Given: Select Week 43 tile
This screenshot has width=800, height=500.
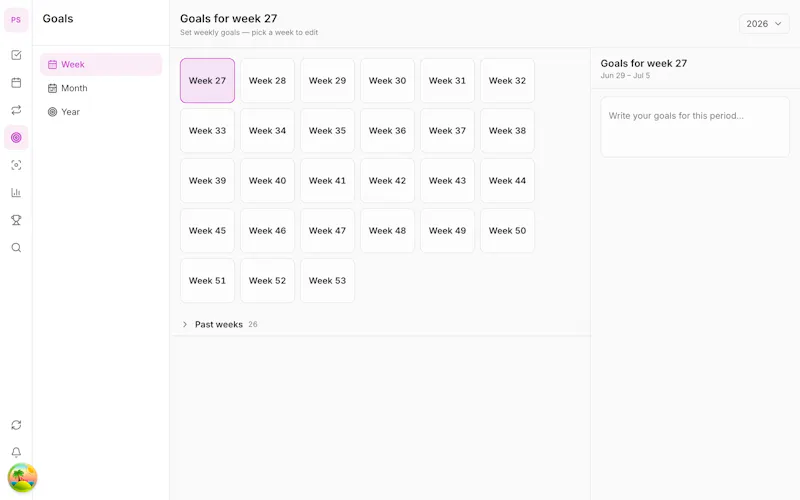Looking at the screenshot, I should (x=447, y=181).
